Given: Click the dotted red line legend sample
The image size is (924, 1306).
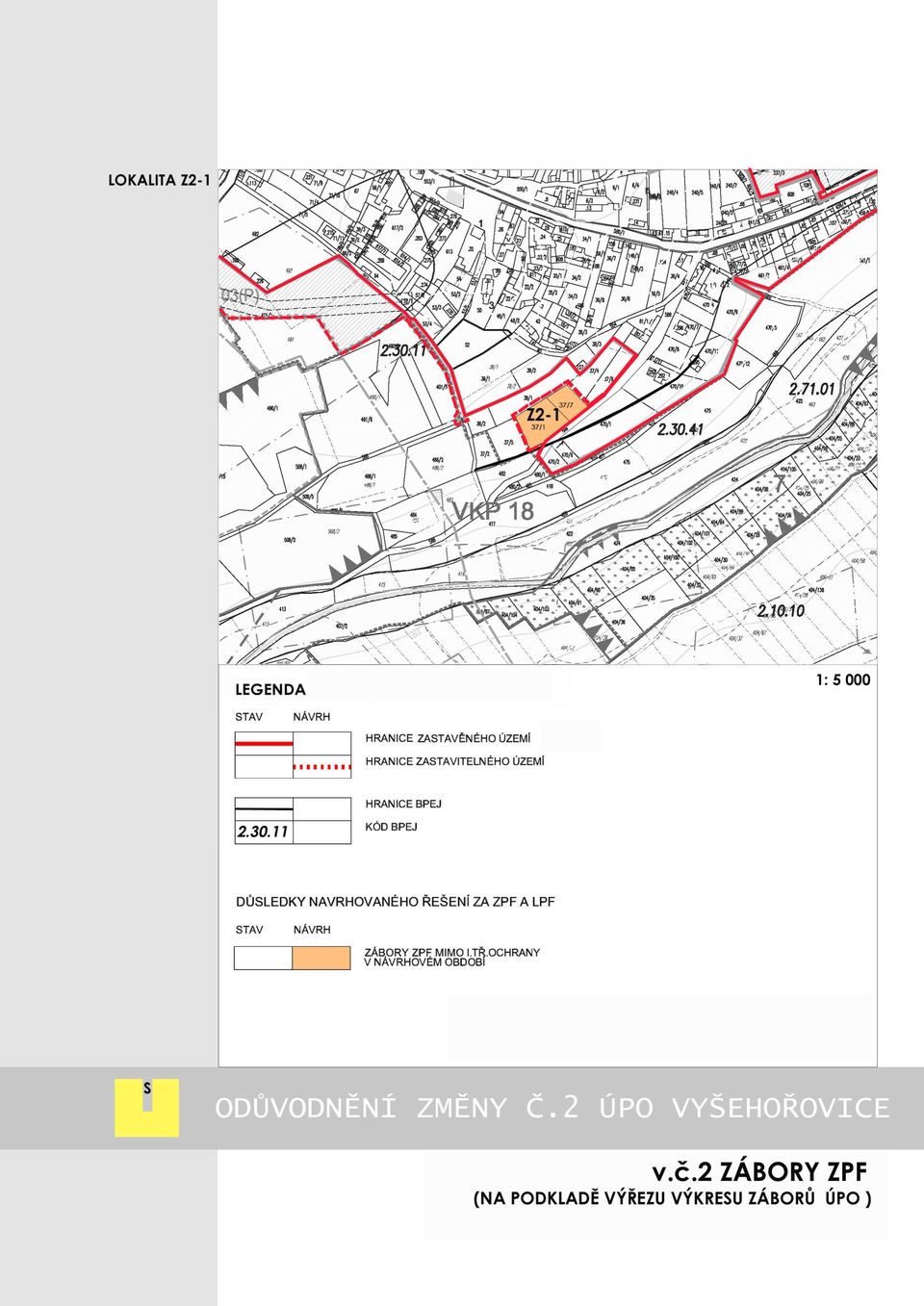Looking at the screenshot, I should pyautogui.click(x=321, y=767).
